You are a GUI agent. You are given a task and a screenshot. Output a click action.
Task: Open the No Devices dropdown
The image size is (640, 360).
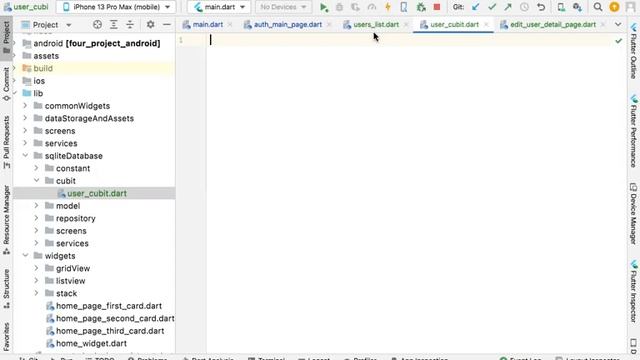click(x=283, y=7)
